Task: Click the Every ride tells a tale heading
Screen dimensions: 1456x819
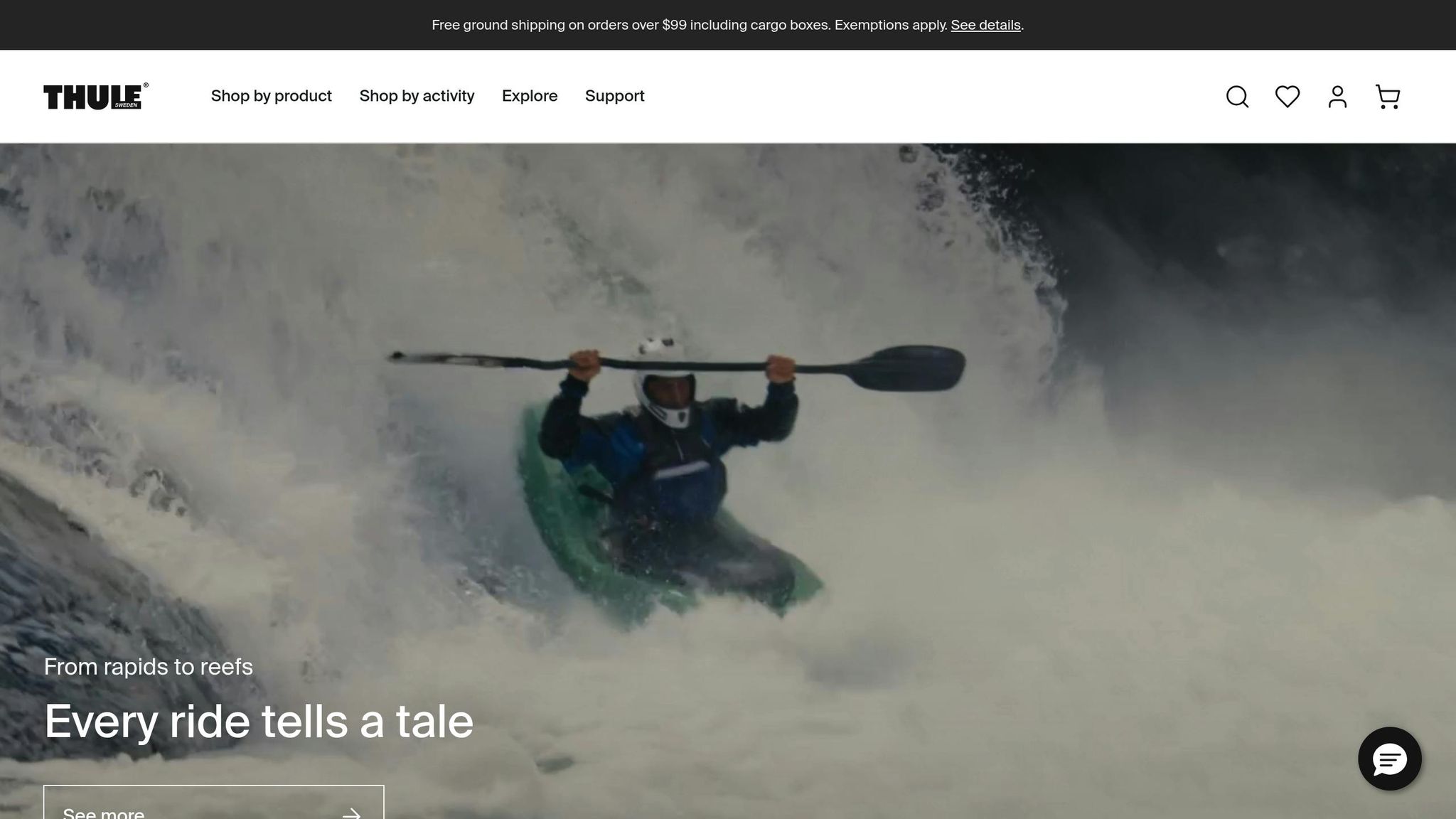Action: point(259,722)
